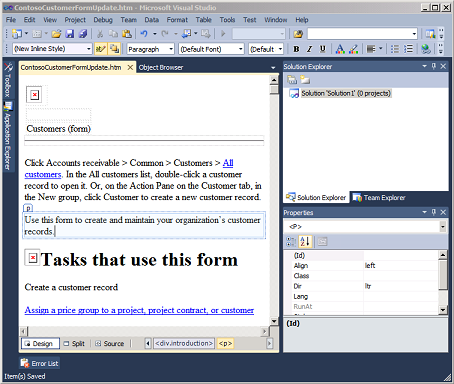This screenshot has height=384, width=454.
Task: Click the Copy icon in the toolbar
Action: click(113, 34)
